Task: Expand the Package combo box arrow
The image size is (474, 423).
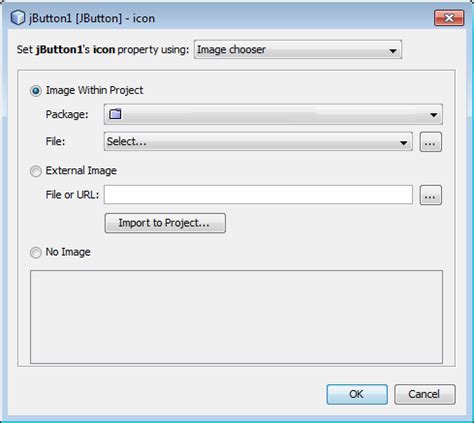Action: [433, 115]
